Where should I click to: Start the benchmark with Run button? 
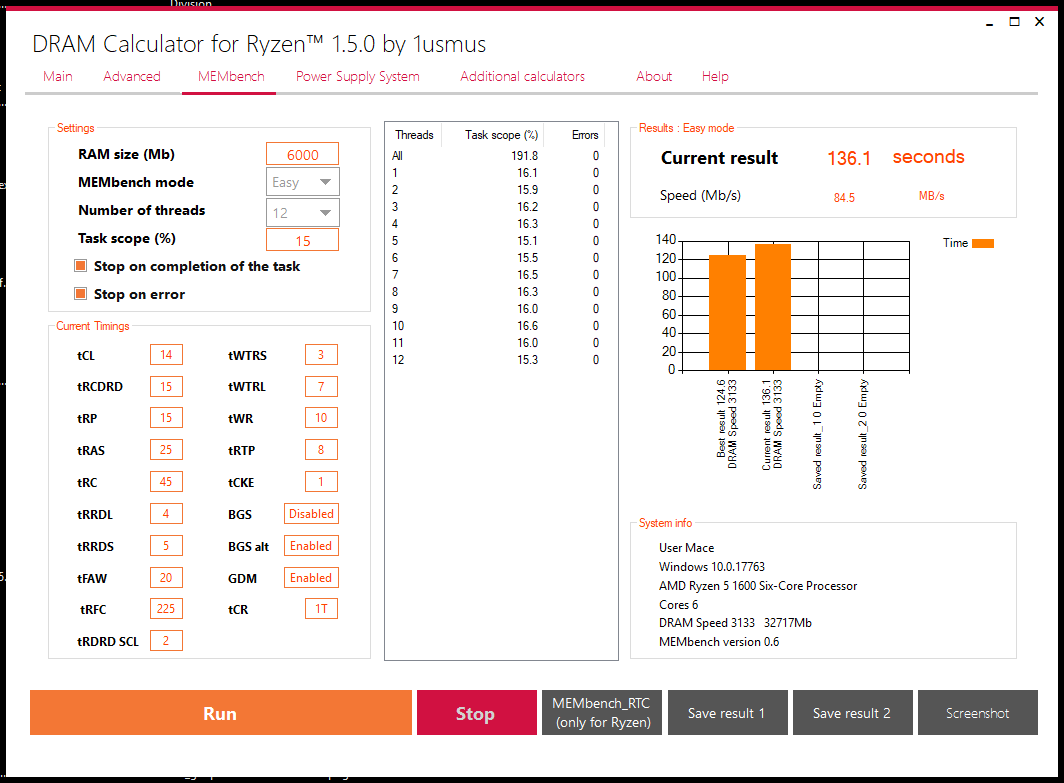coord(221,712)
